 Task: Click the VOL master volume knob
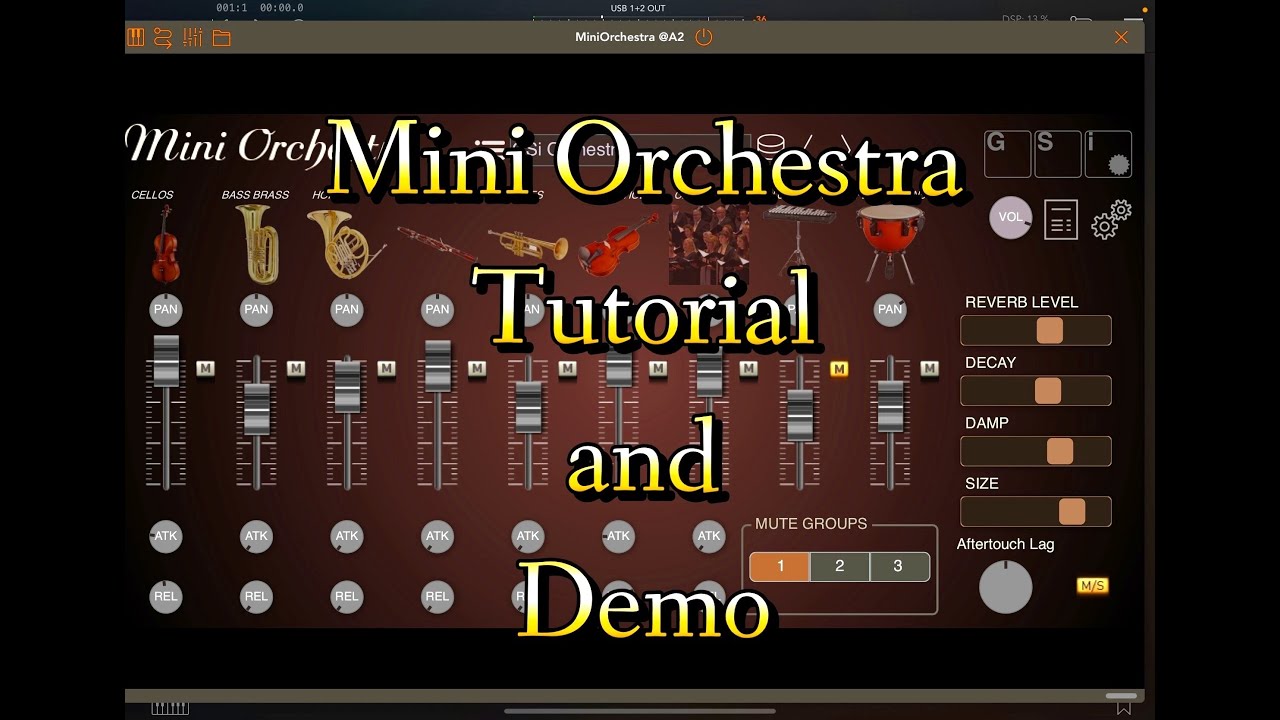pyautogui.click(x=1010, y=217)
